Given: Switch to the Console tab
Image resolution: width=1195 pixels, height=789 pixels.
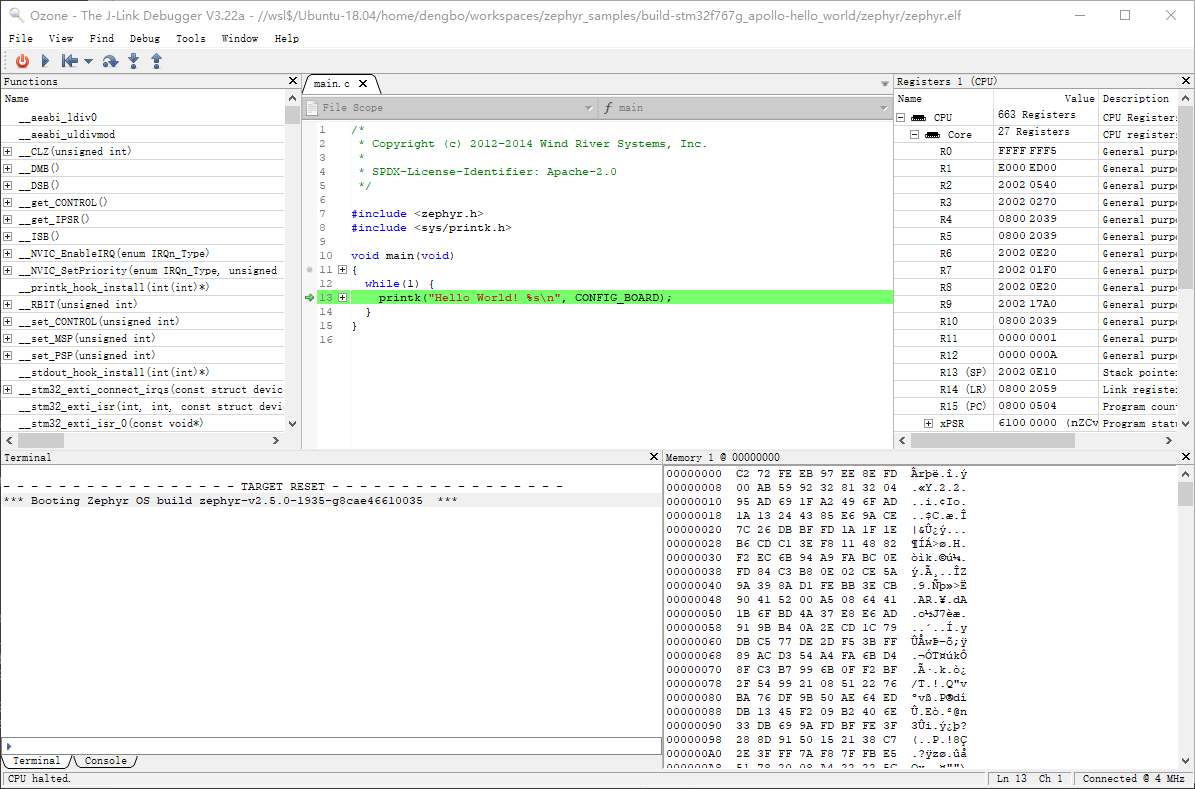Looking at the screenshot, I should click(x=106, y=761).
